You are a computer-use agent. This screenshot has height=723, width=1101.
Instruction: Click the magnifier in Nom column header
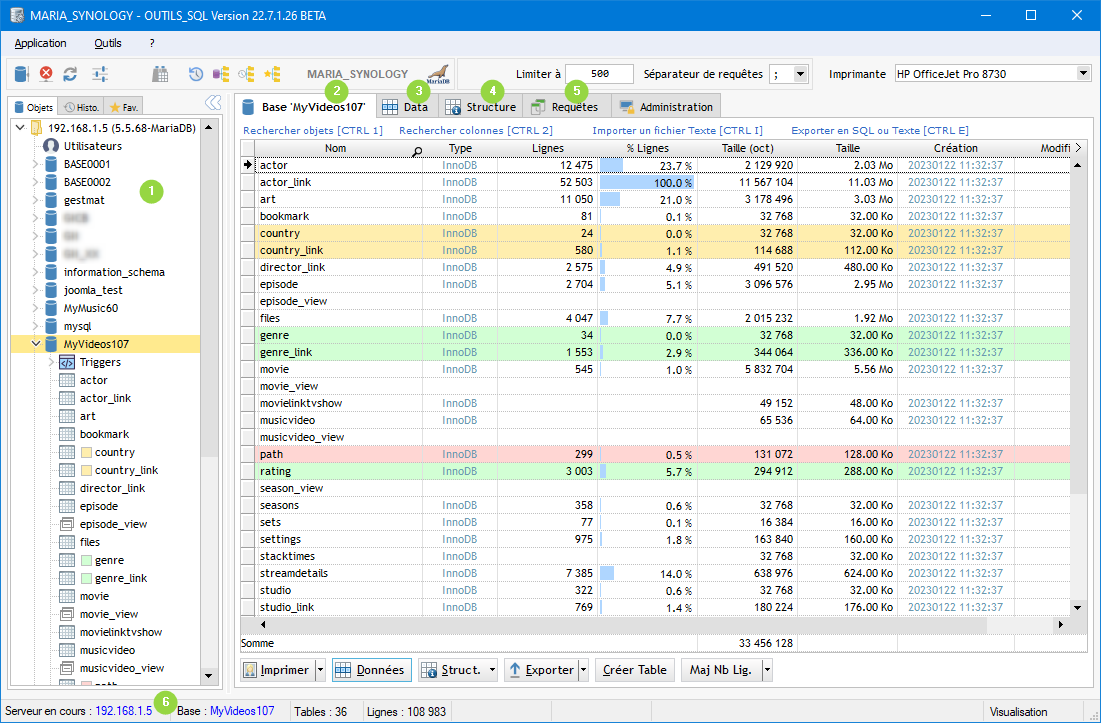click(x=417, y=150)
